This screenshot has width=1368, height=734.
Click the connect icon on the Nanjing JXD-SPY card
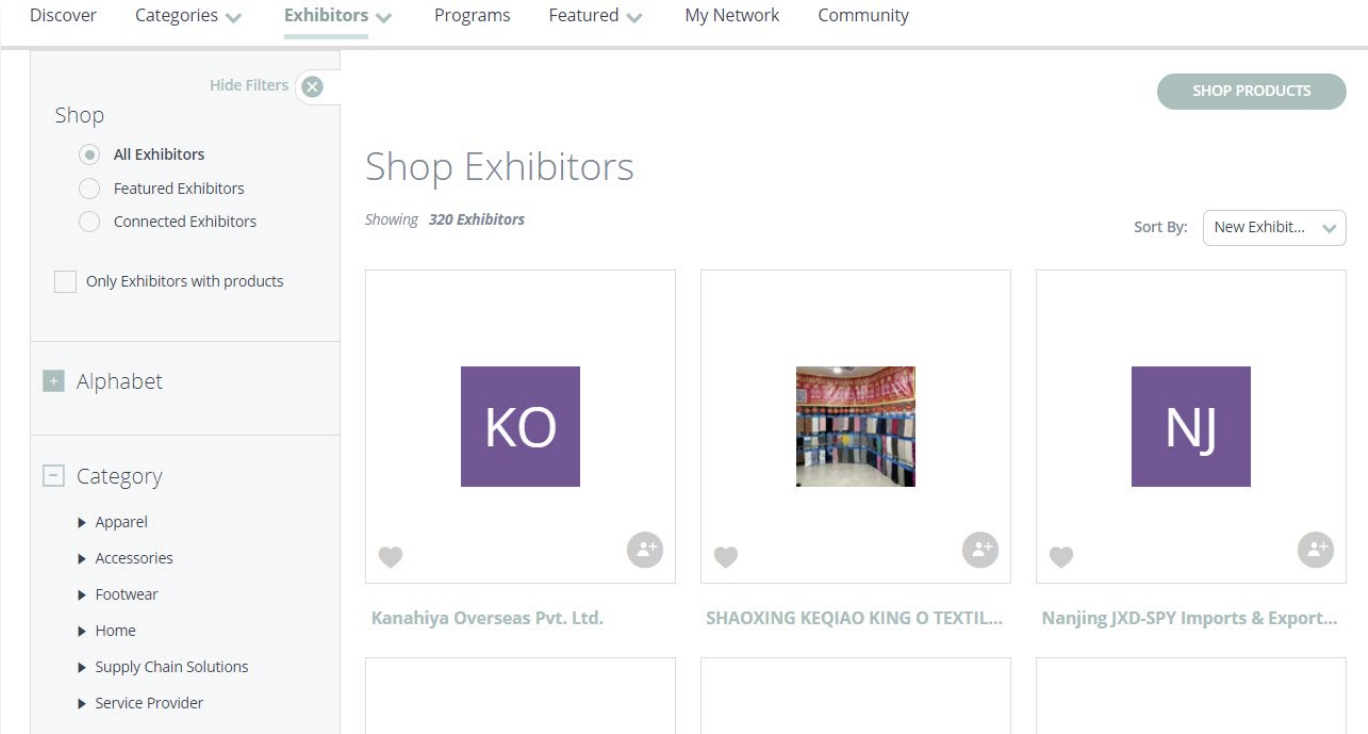click(x=1316, y=548)
